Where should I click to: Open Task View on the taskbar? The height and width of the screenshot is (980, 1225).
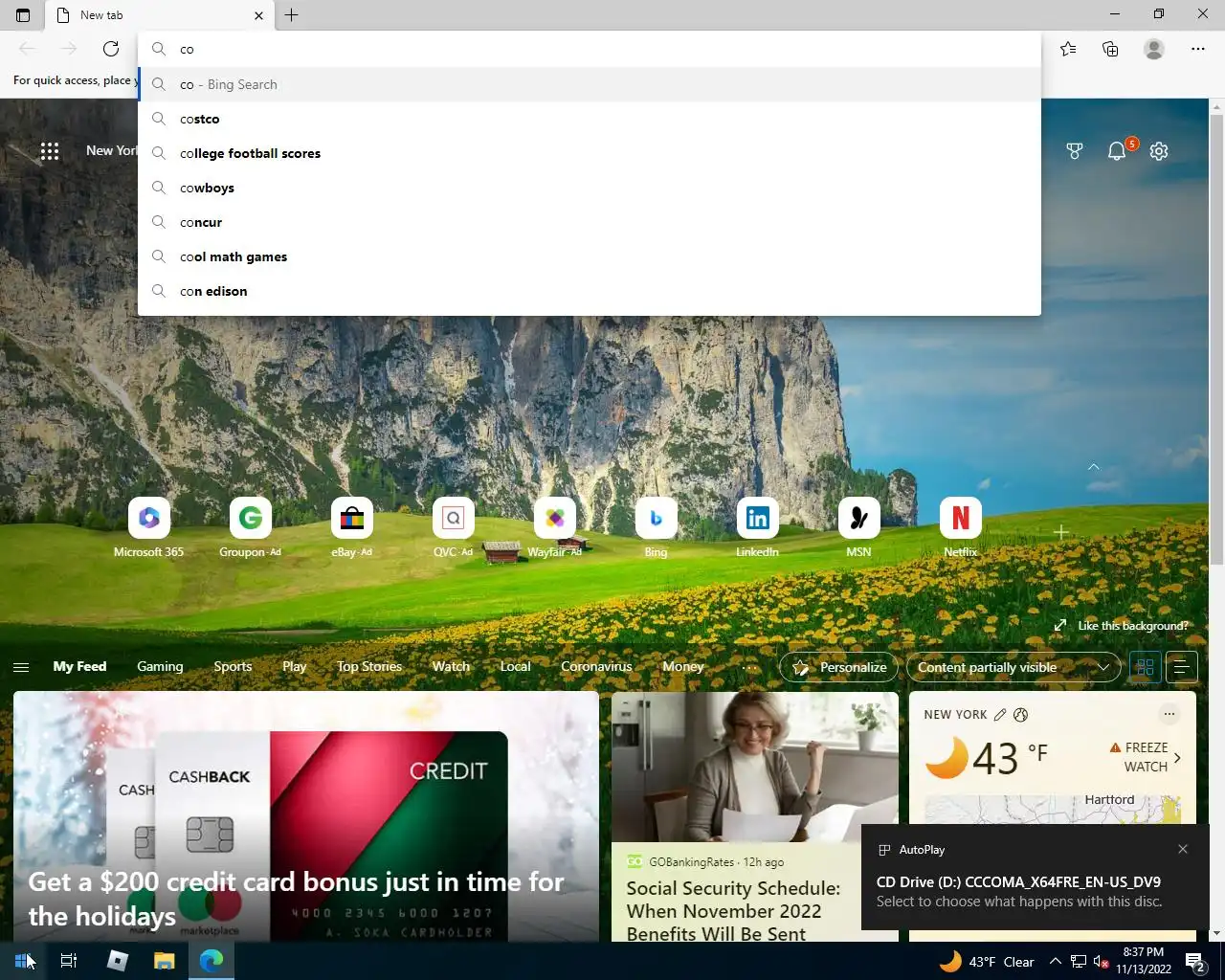click(x=69, y=961)
